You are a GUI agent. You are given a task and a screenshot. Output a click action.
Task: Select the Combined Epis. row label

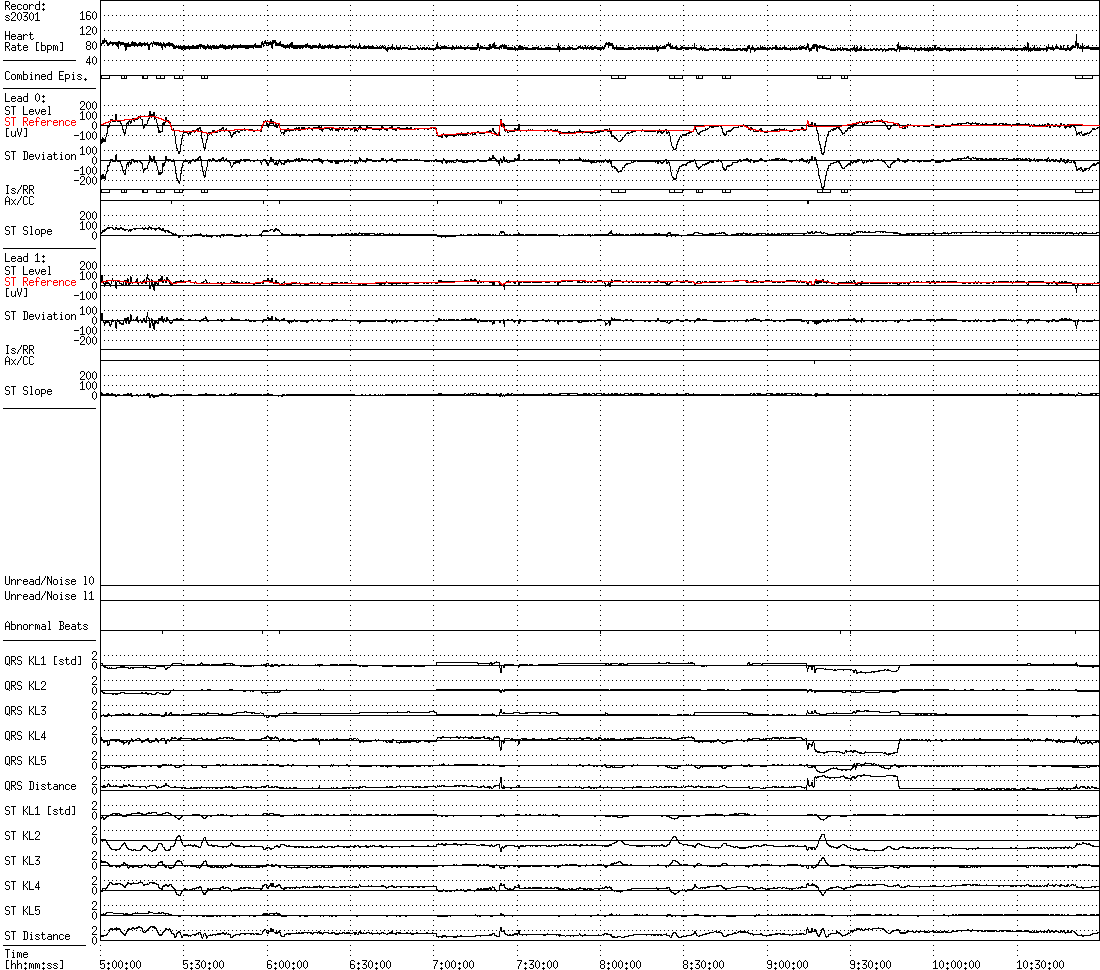pos(46,76)
